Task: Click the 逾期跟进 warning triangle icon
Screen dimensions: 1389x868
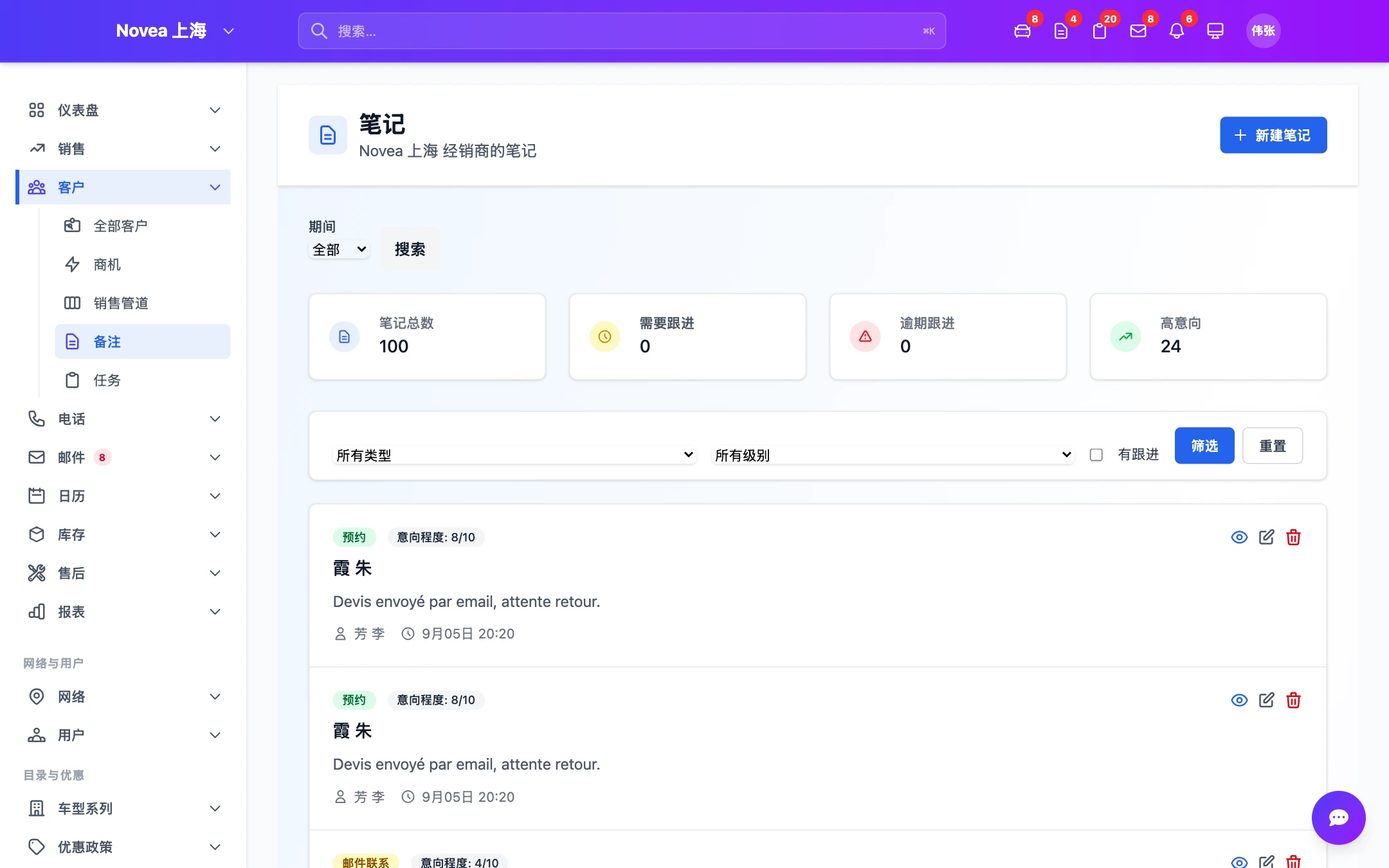Action: 865,336
